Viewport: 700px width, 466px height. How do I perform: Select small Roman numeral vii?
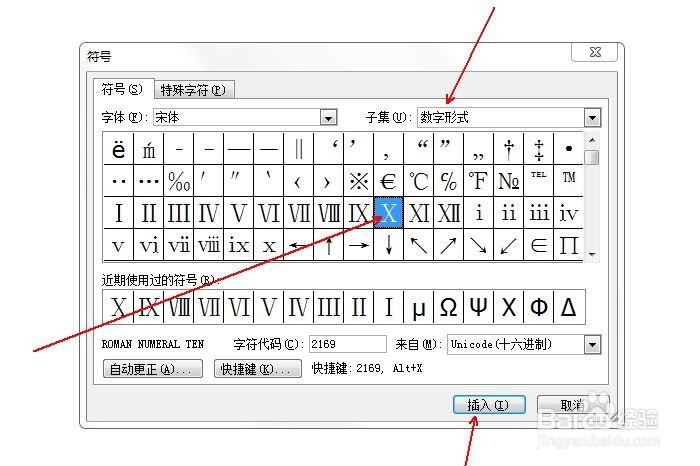(x=179, y=245)
